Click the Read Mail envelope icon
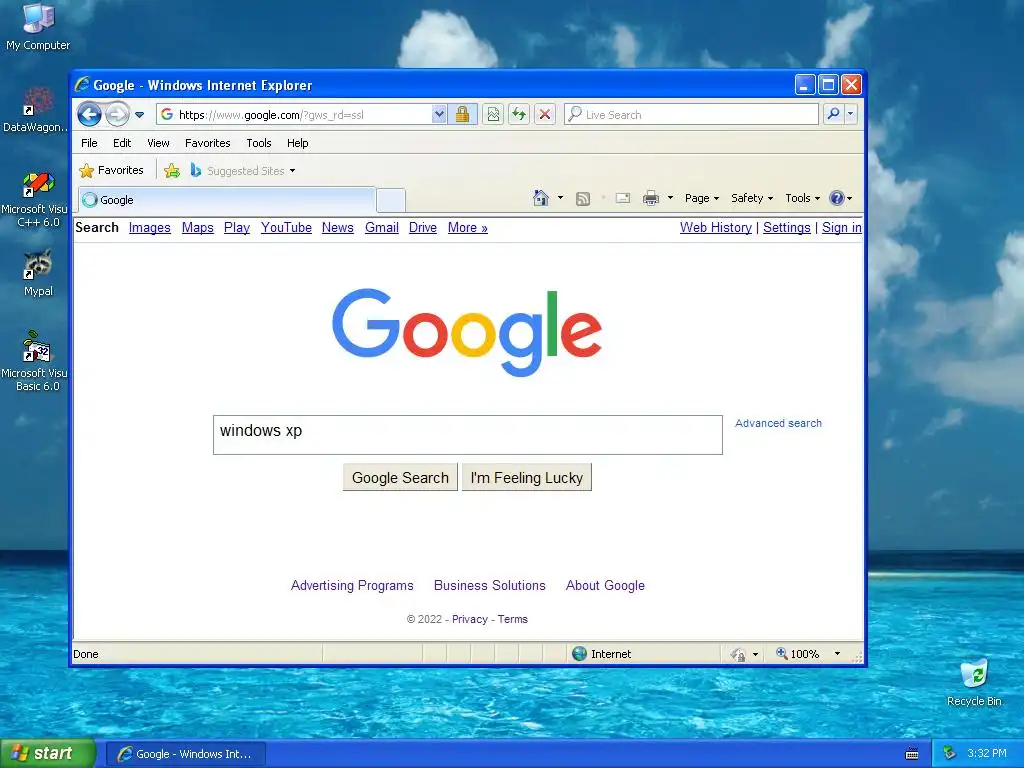Screen dimensions: 1024x768 623,198
